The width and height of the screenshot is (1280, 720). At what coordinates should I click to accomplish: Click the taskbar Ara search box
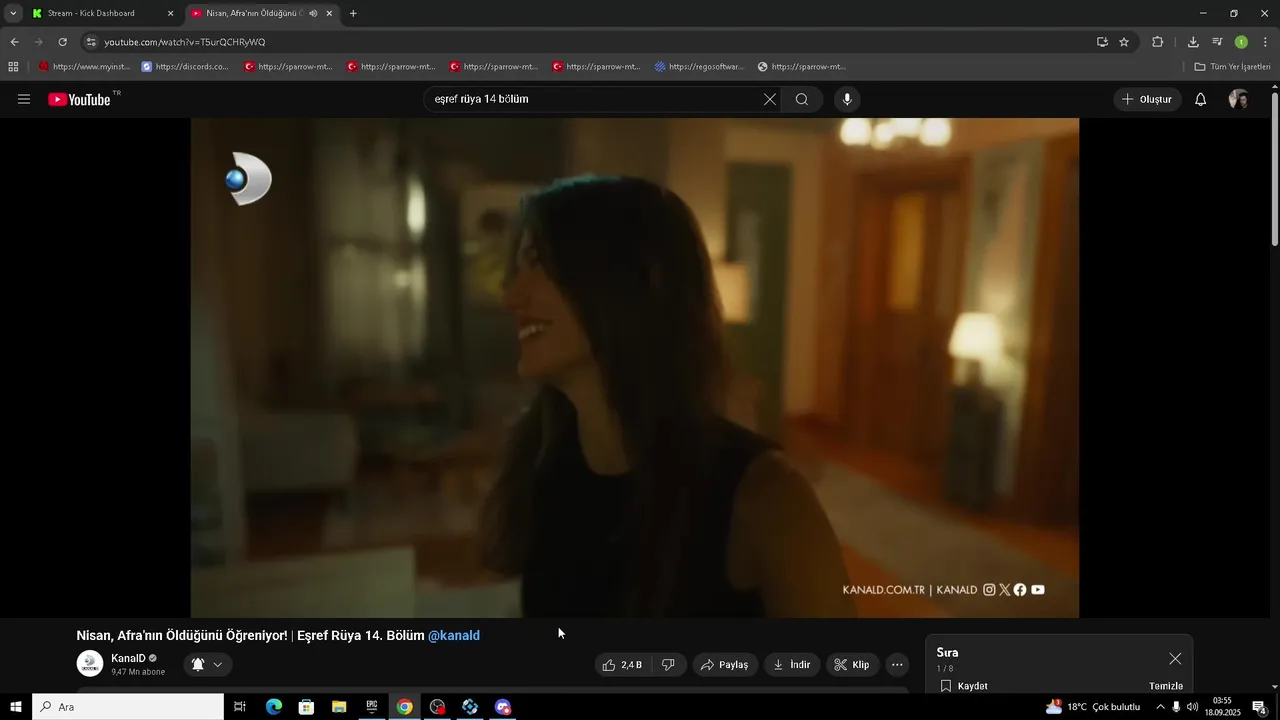click(128, 707)
